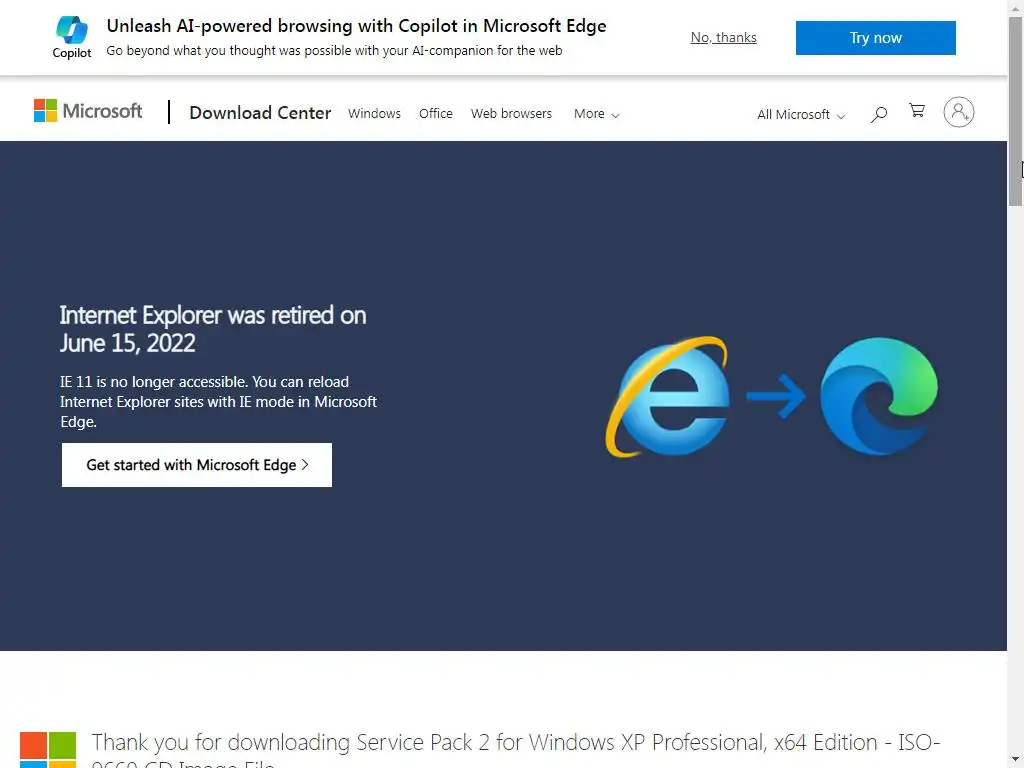The width and height of the screenshot is (1024, 768).
Task: Expand the All Microsoft dropdown
Action: pyautogui.click(x=801, y=115)
